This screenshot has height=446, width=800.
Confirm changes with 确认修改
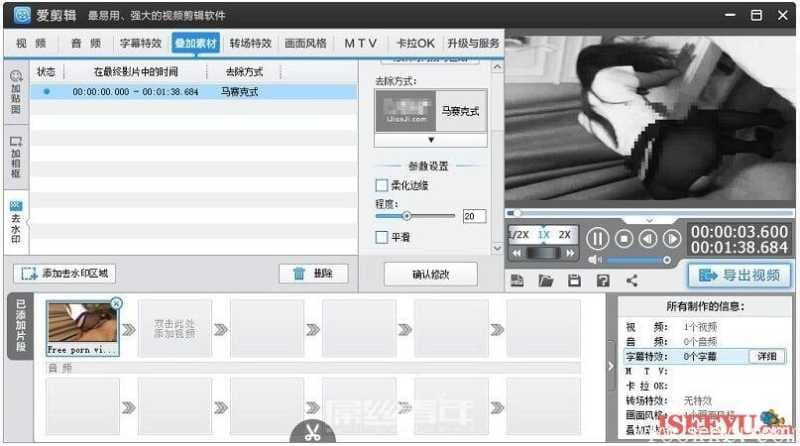[x=431, y=275]
